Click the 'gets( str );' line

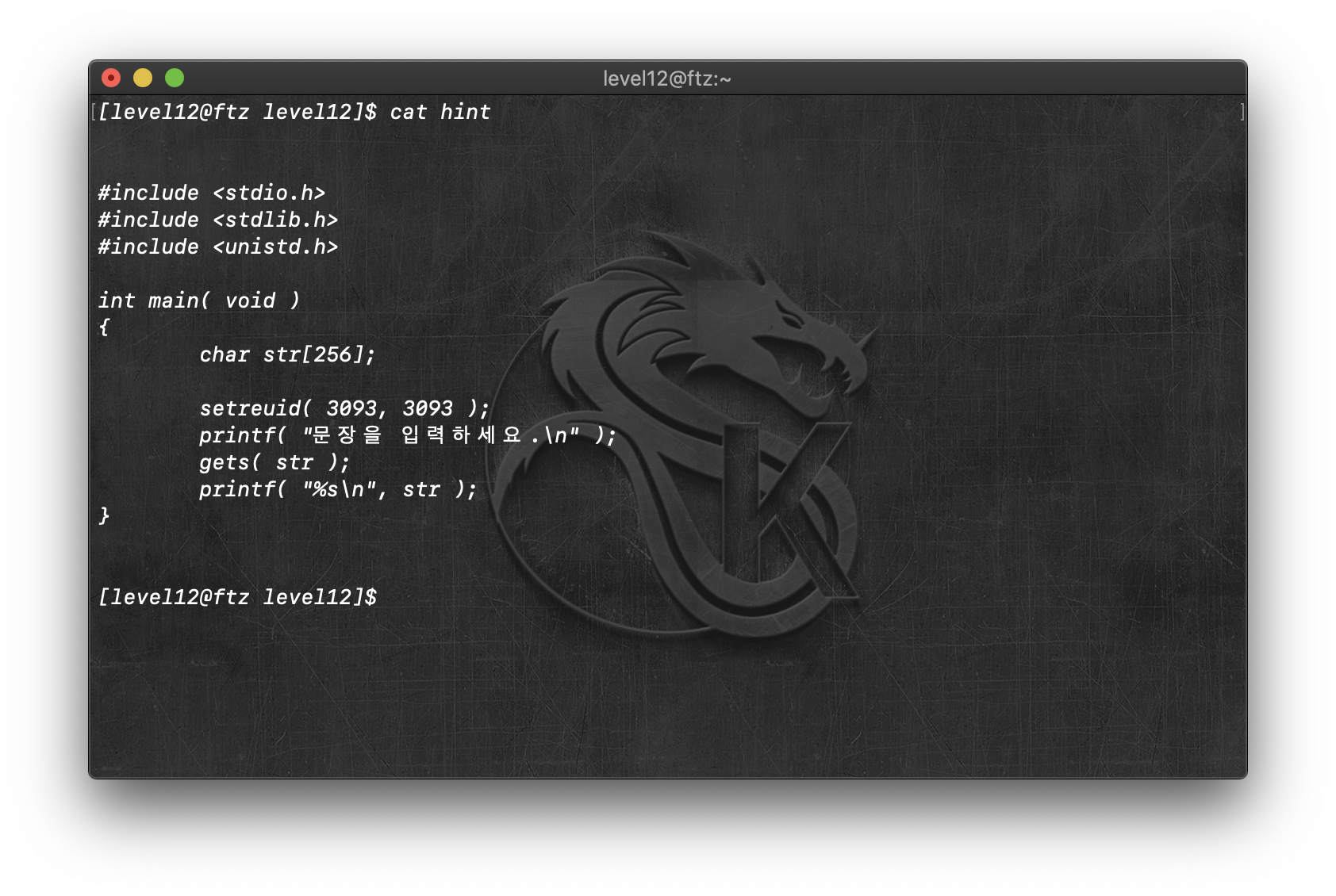[x=274, y=462]
